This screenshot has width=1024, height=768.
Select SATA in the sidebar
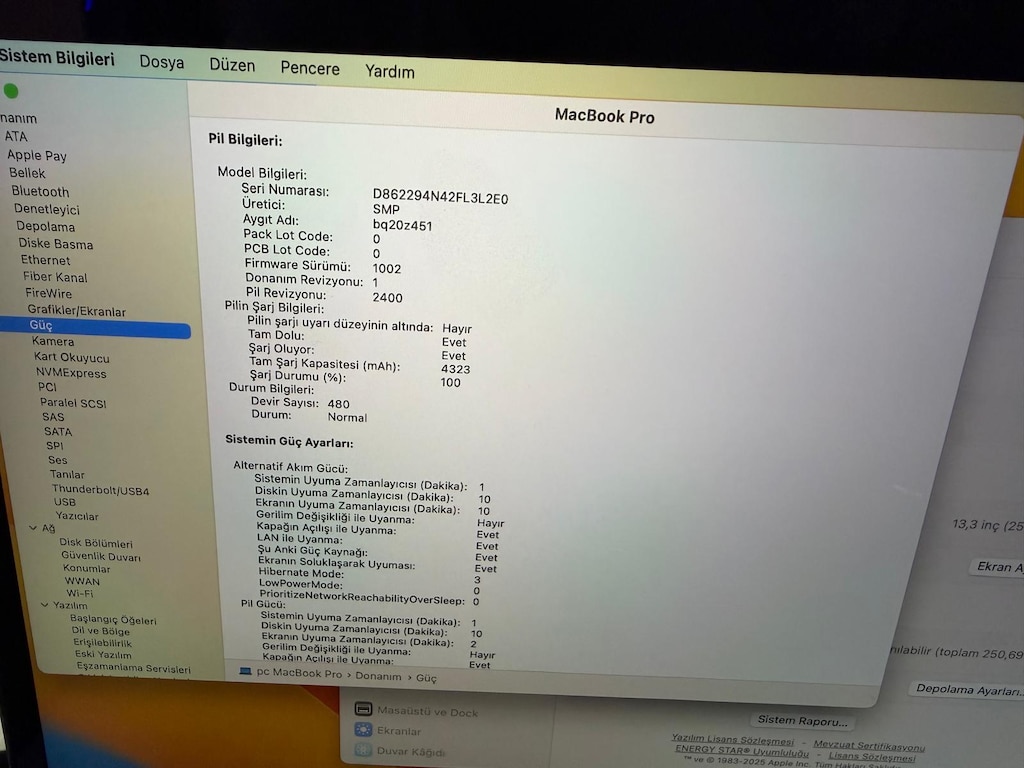[57, 431]
